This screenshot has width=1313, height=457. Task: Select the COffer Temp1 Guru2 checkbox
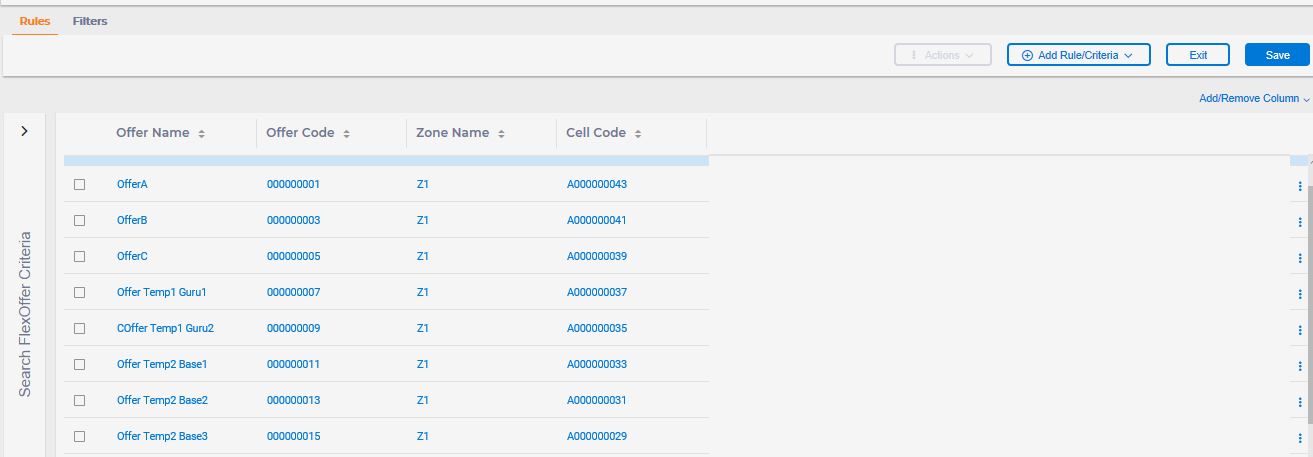point(80,328)
